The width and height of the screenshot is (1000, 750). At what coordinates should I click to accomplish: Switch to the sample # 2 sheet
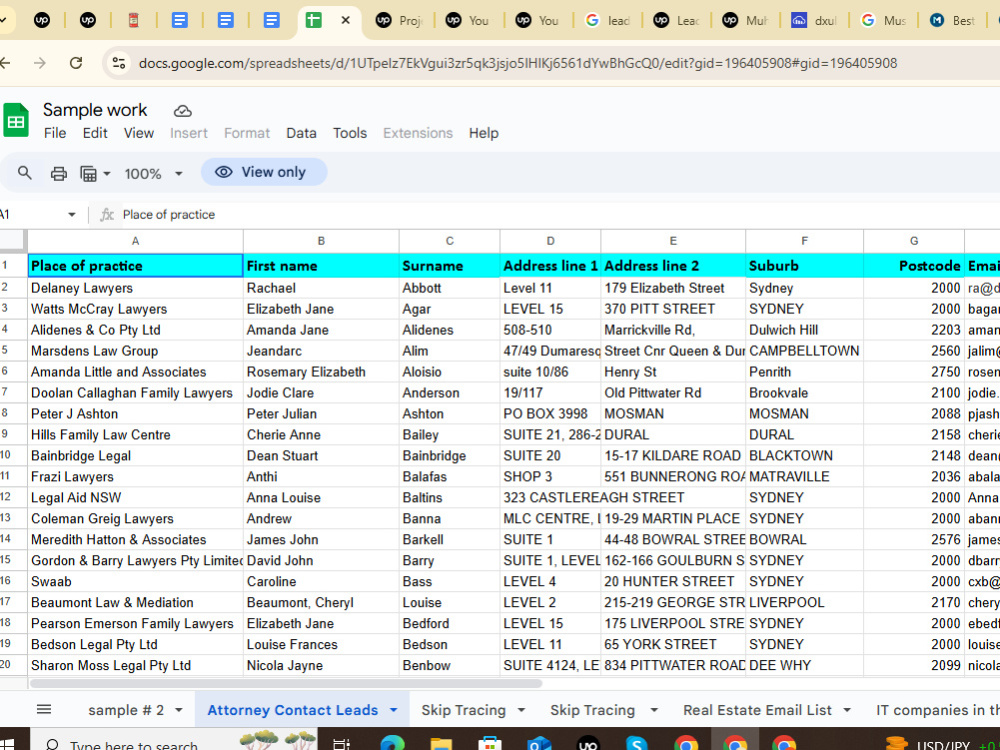pos(126,710)
